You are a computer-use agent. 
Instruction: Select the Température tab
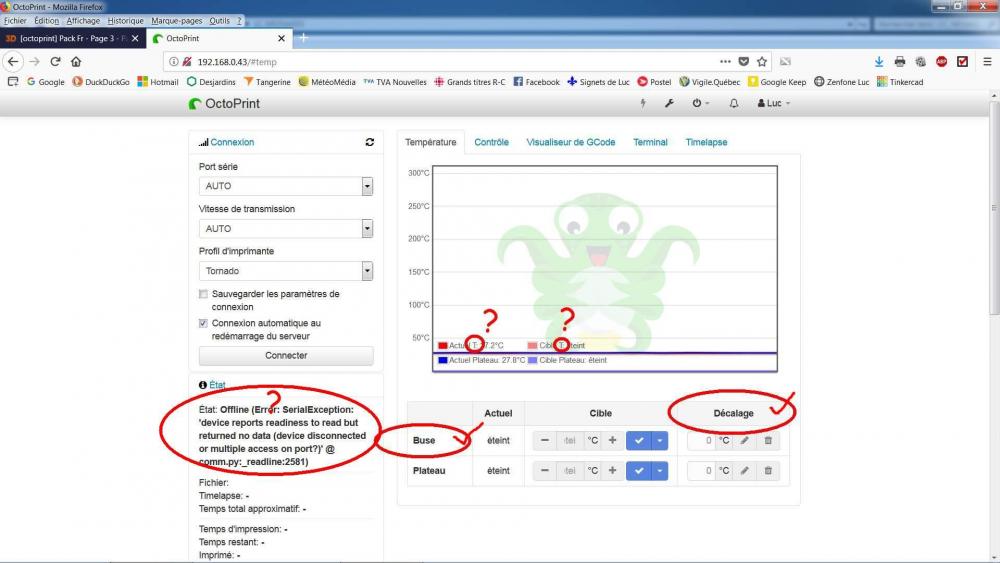(x=430, y=142)
